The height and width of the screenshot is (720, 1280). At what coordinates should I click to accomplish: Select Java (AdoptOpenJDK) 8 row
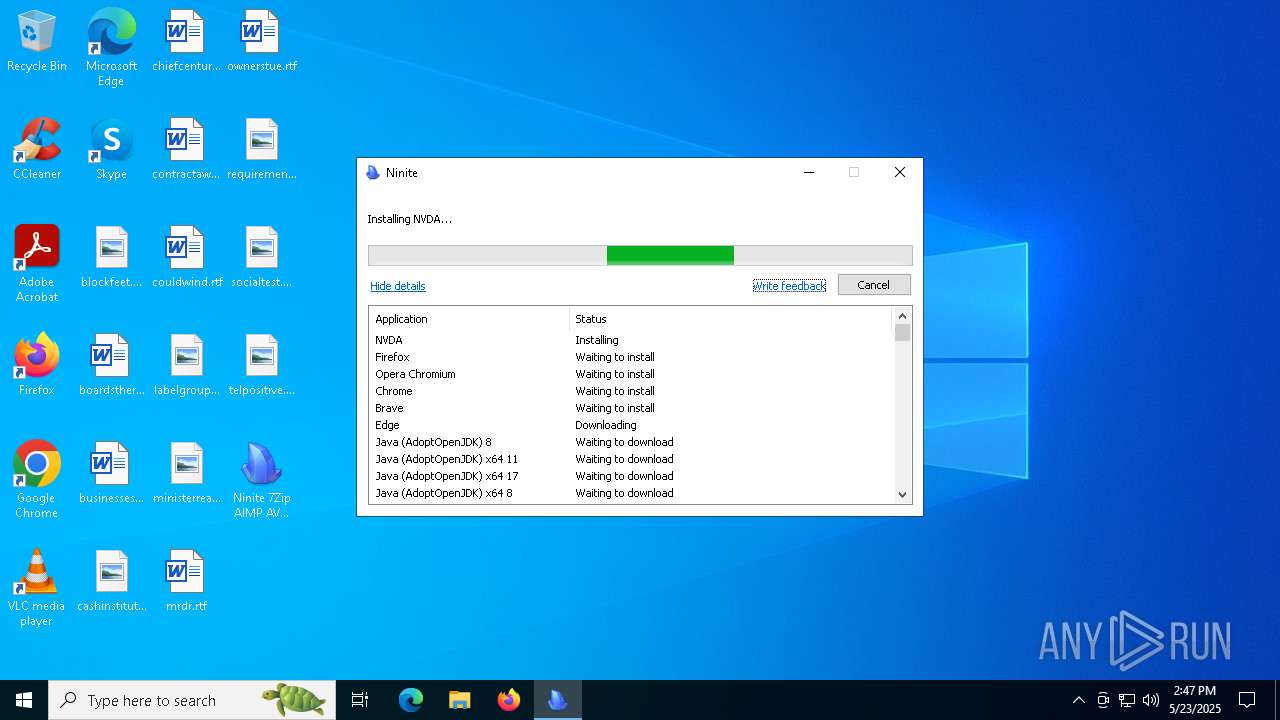(631, 442)
